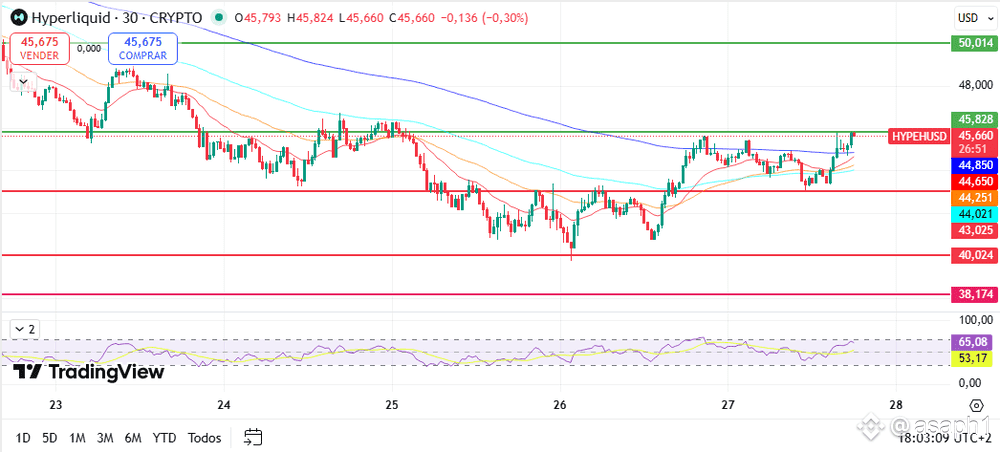Click the blue COMPRAR buy button
The height and width of the screenshot is (452, 1000).
pyautogui.click(x=143, y=48)
